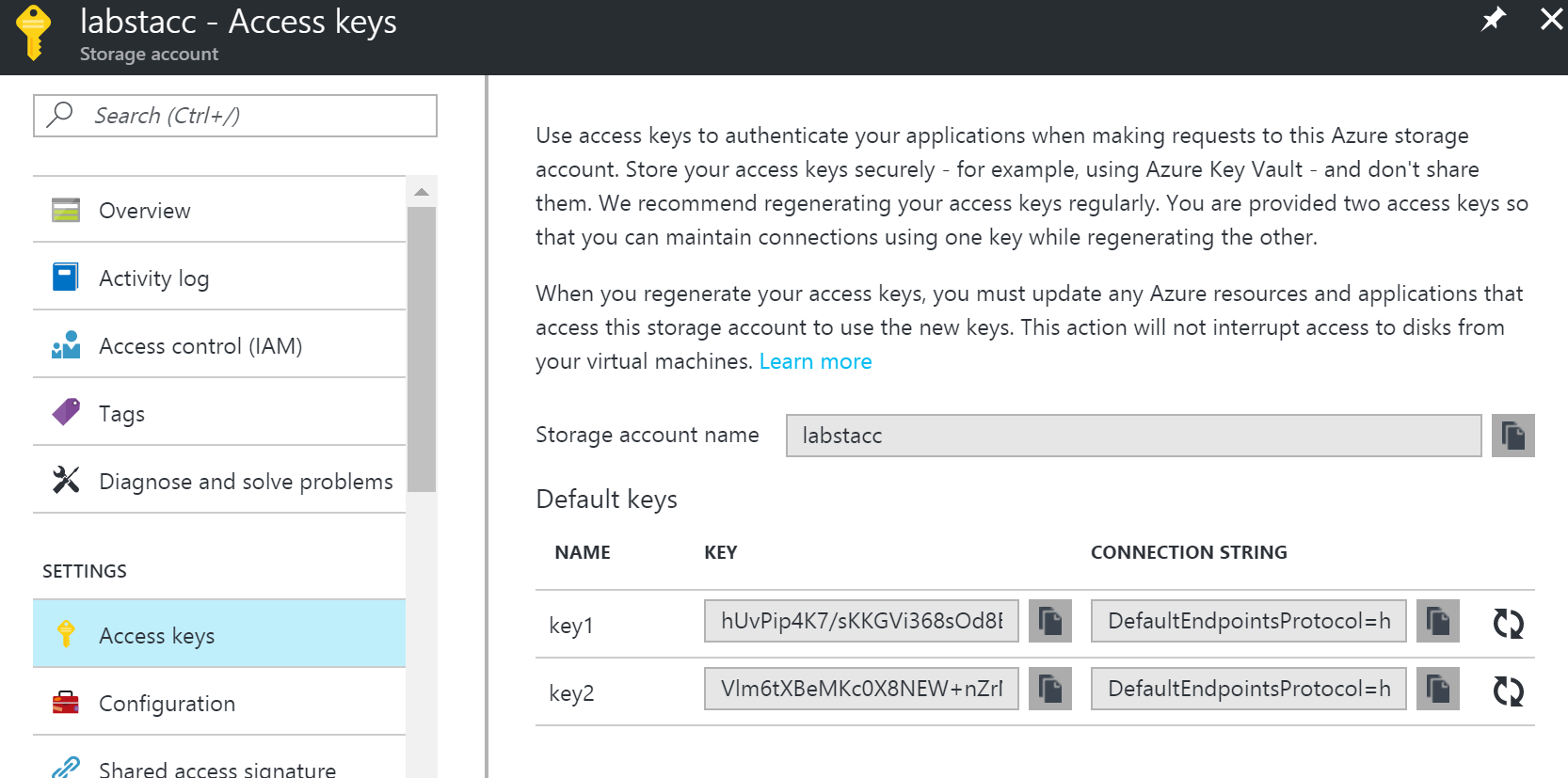The width and height of the screenshot is (1568, 778).
Task: Click the 'Storage account' subtitle
Action: [149, 54]
